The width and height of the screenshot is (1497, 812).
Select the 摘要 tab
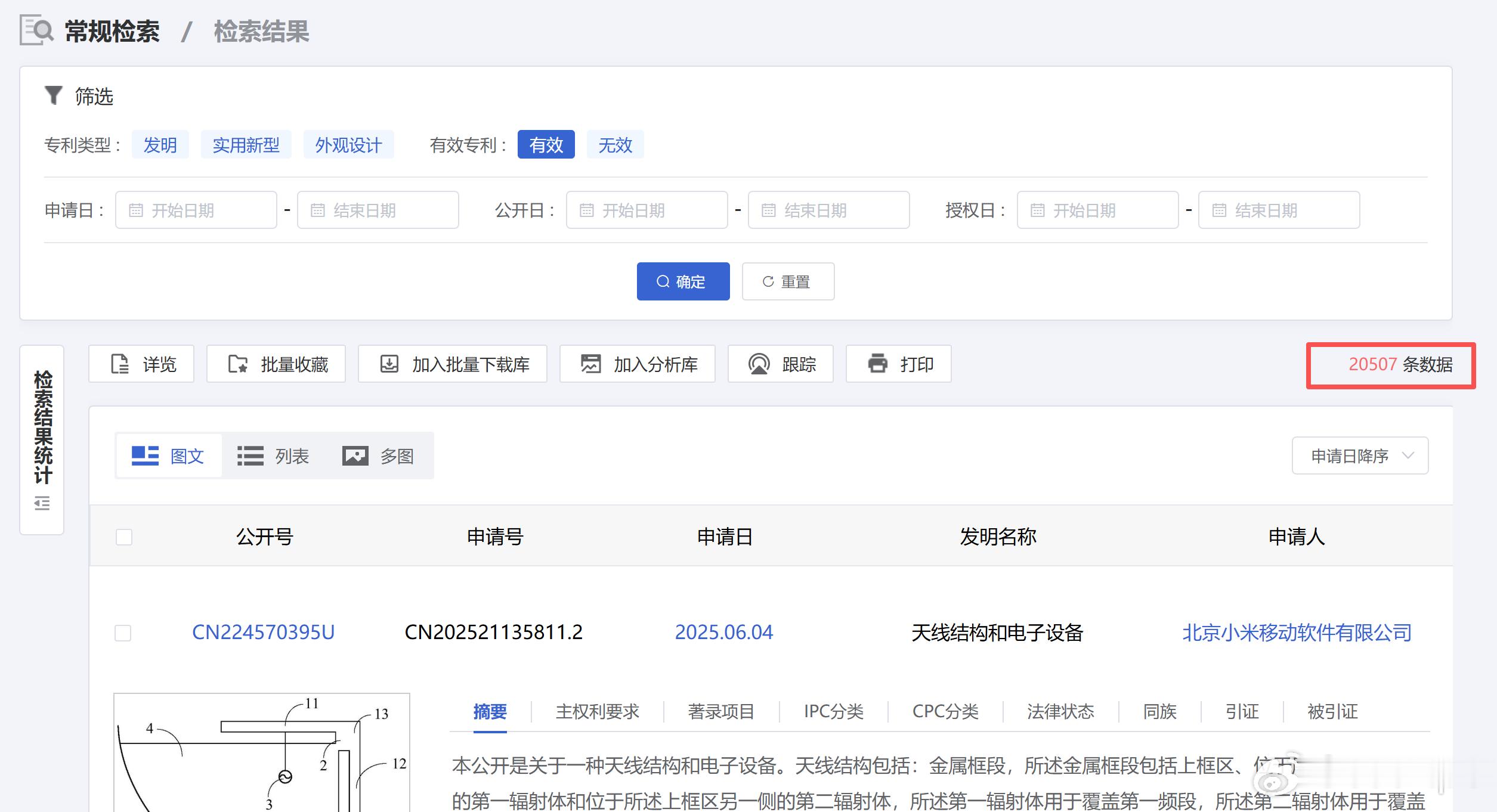pyautogui.click(x=490, y=712)
